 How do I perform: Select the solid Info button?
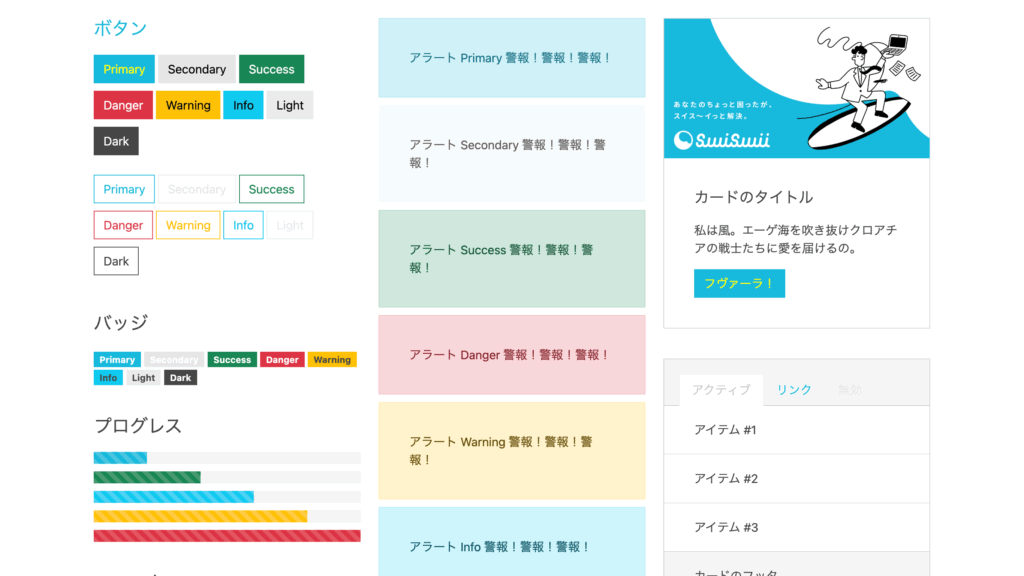click(243, 105)
